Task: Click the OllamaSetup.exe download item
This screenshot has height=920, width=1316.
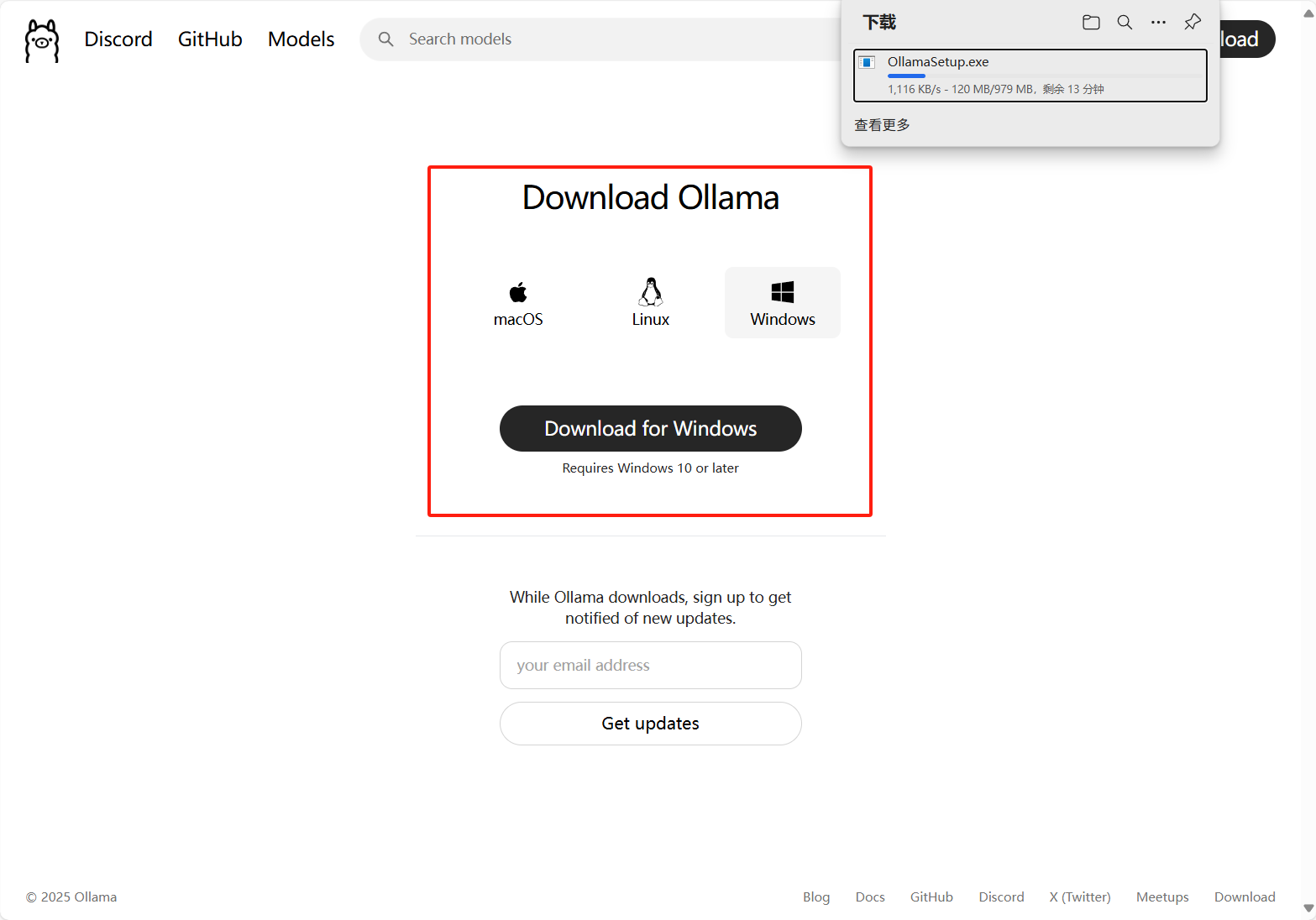Action: [x=1030, y=76]
